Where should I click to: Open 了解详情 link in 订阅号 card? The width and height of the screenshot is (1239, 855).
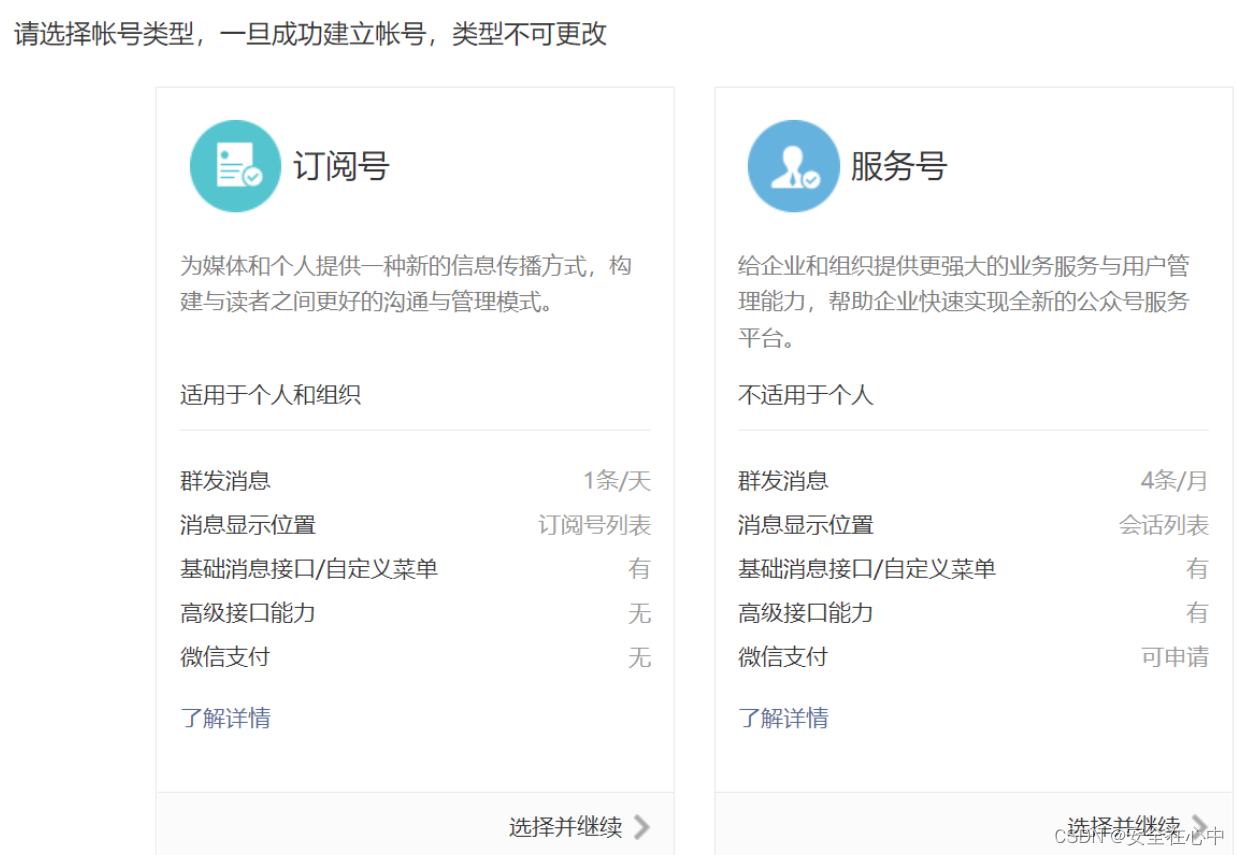click(225, 718)
